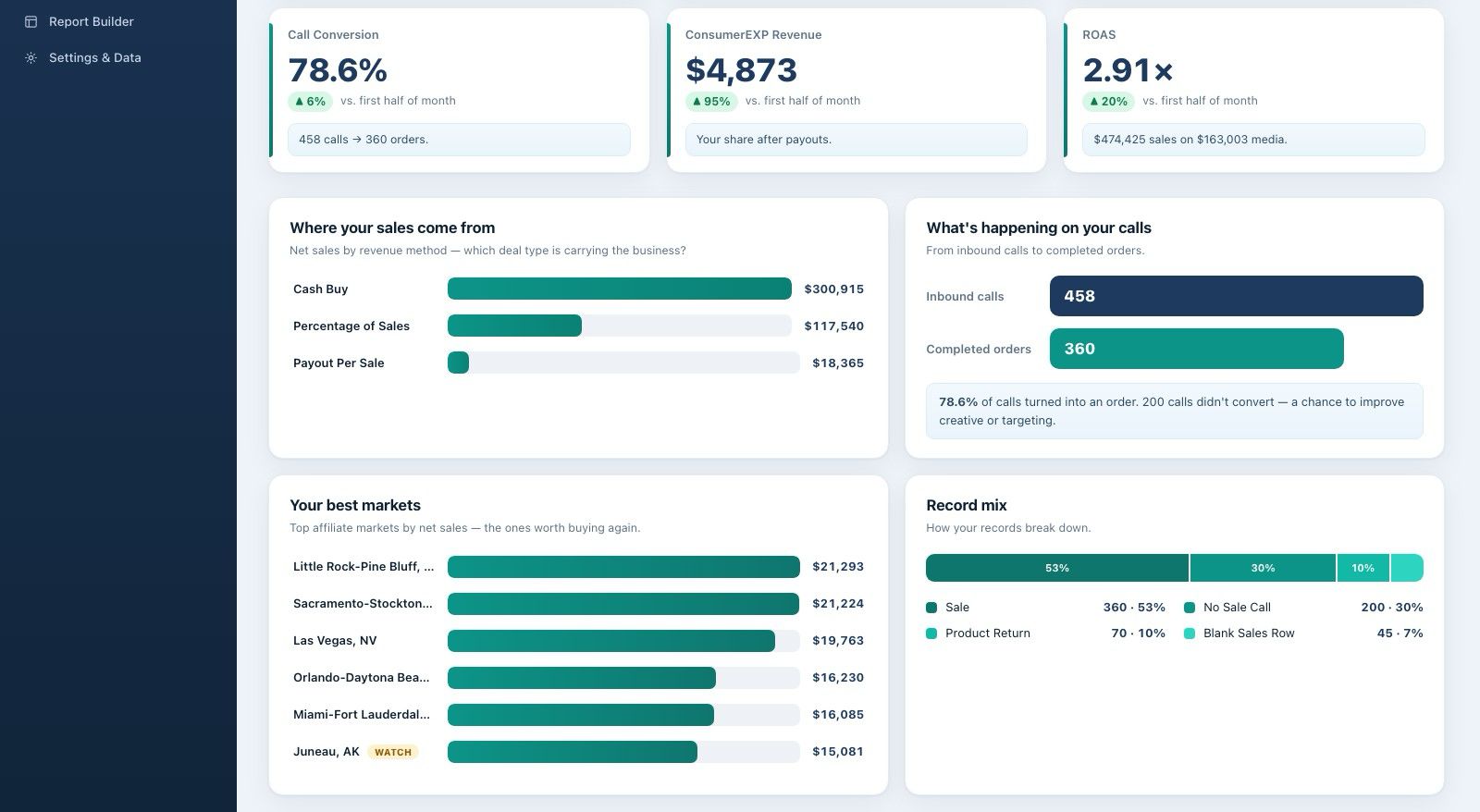1480x812 pixels.
Task: Click the ROAS value 2.91×
Action: click(1128, 69)
